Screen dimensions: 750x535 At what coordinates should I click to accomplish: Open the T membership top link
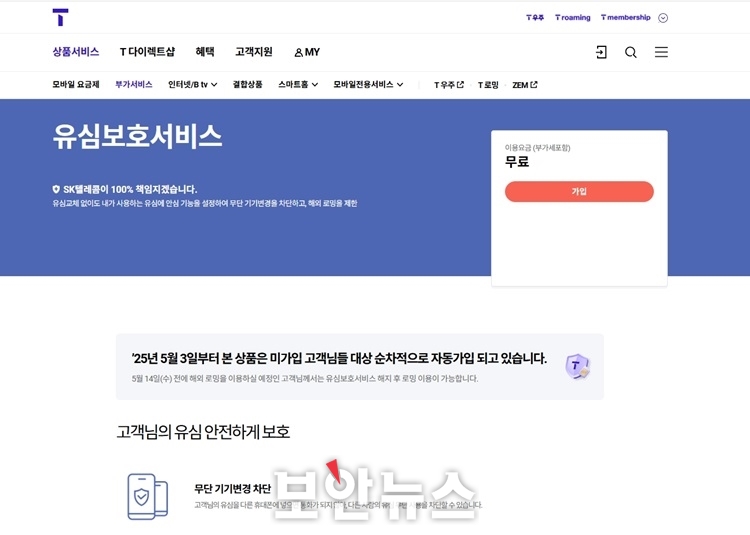[x=626, y=18]
